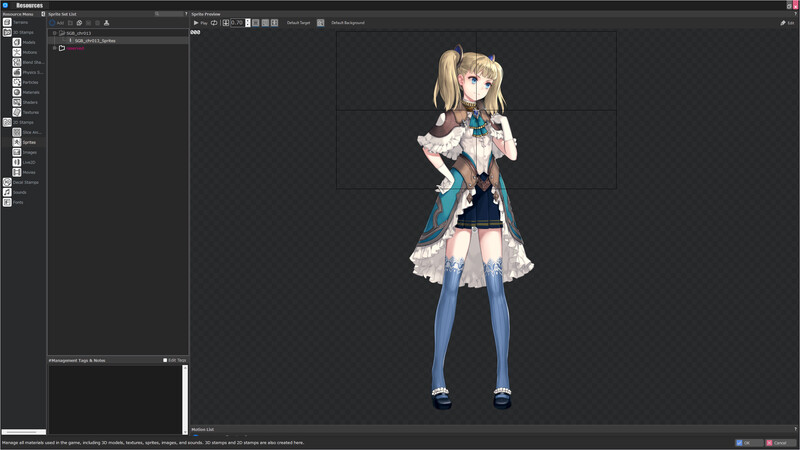Open the Physics resource list

point(28,72)
